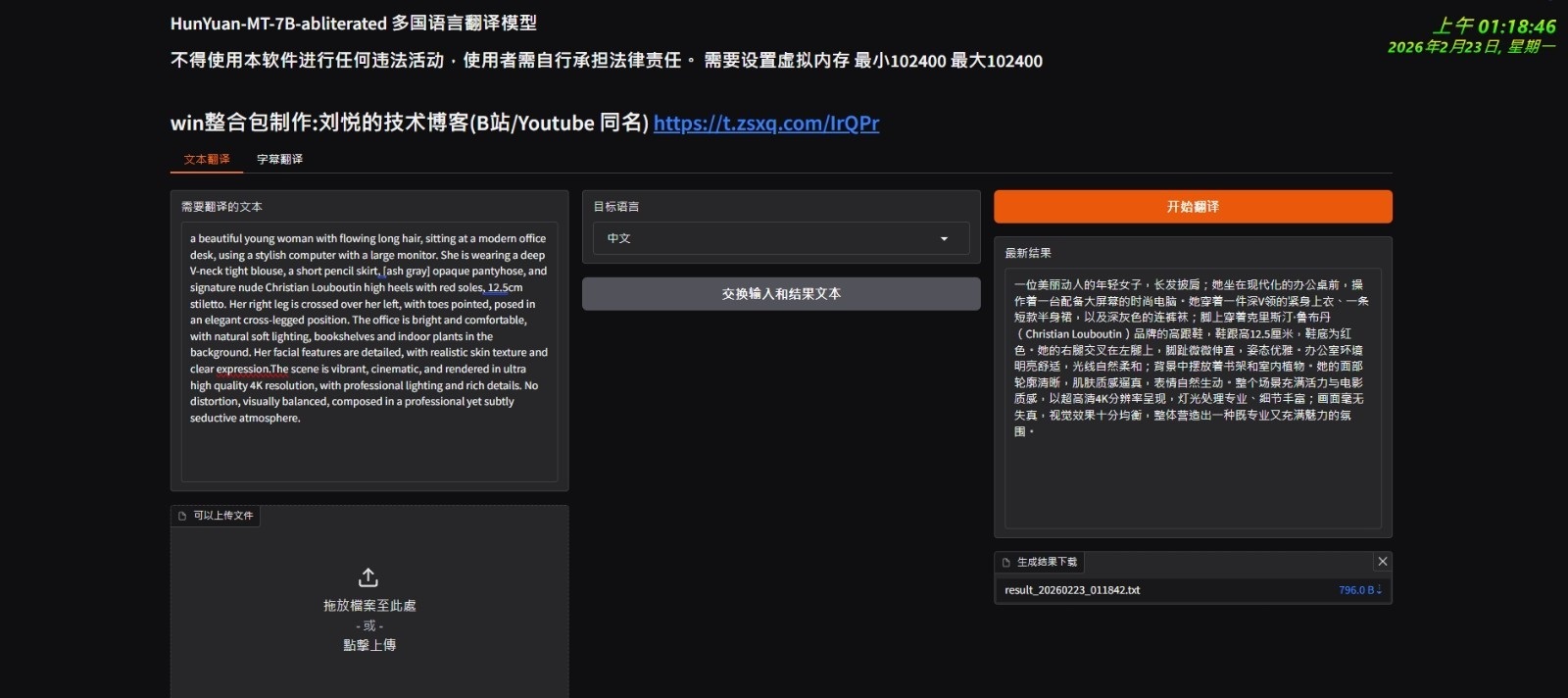This screenshot has width=1568, height=698.
Task: Click 點擊上傳 to upload a file
Action: (369, 645)
